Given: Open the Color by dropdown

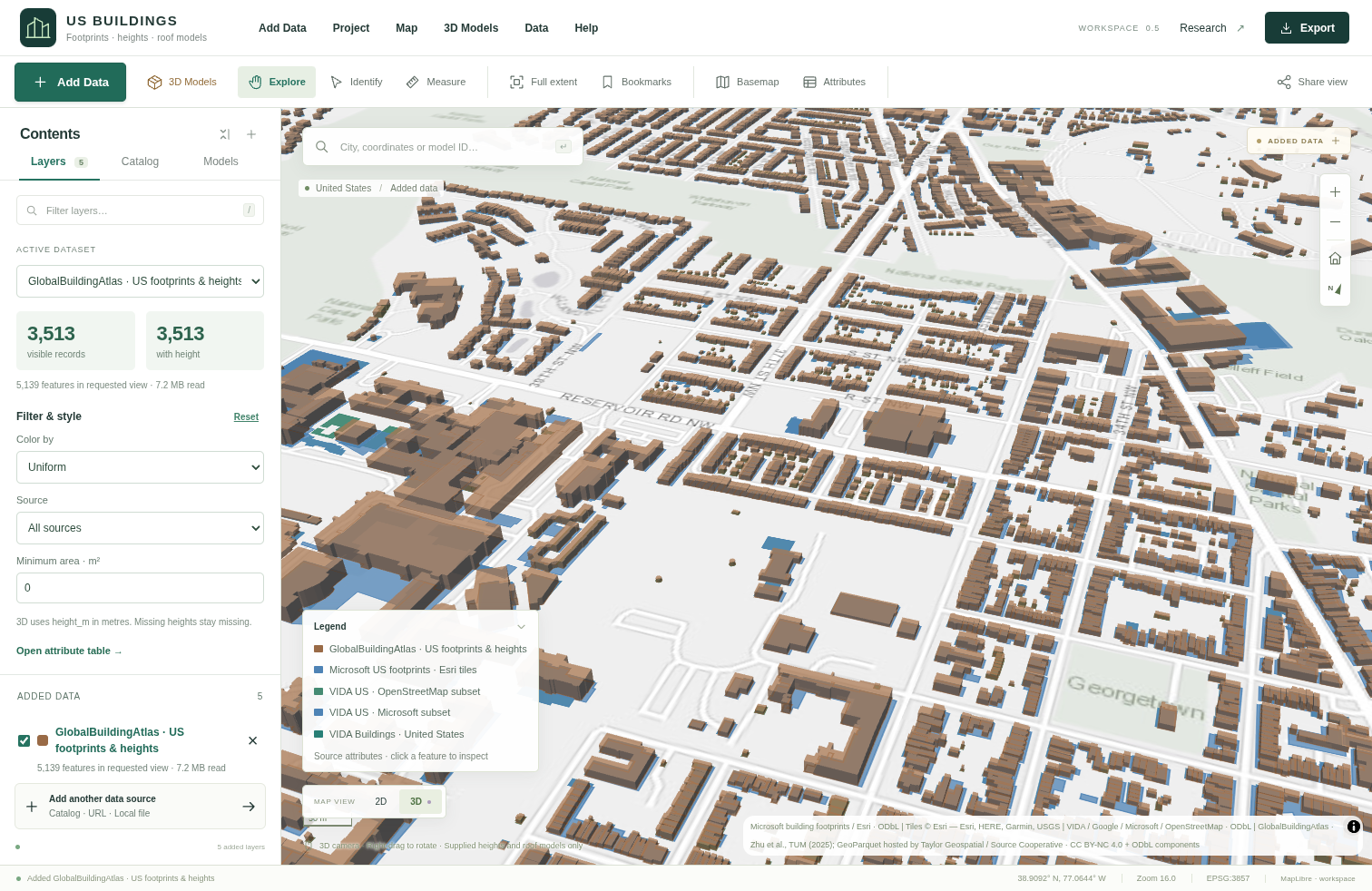Looking at the screenshot, I should point(140,467).
